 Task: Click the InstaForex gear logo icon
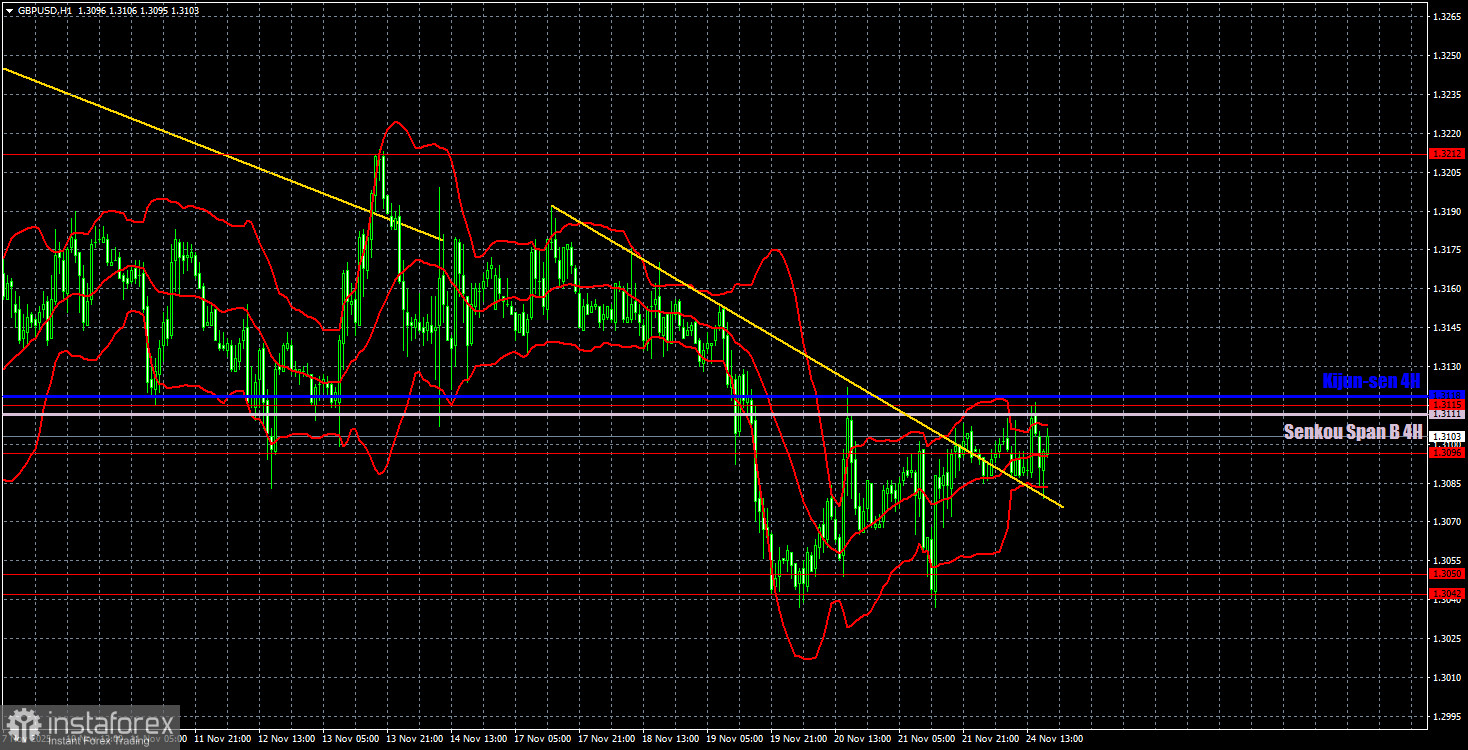(22, 722)
